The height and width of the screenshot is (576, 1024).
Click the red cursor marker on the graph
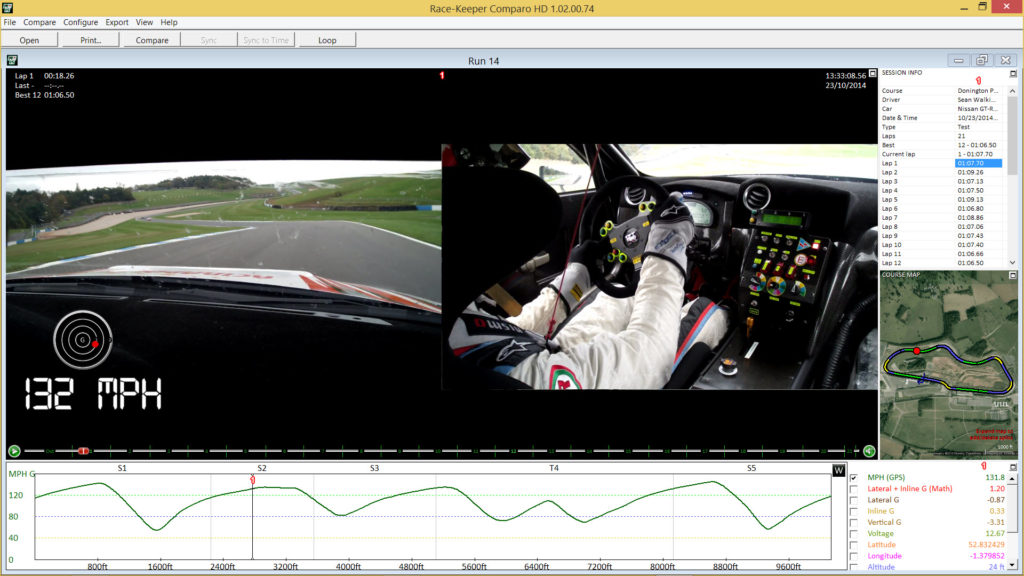tap(253, 480)
